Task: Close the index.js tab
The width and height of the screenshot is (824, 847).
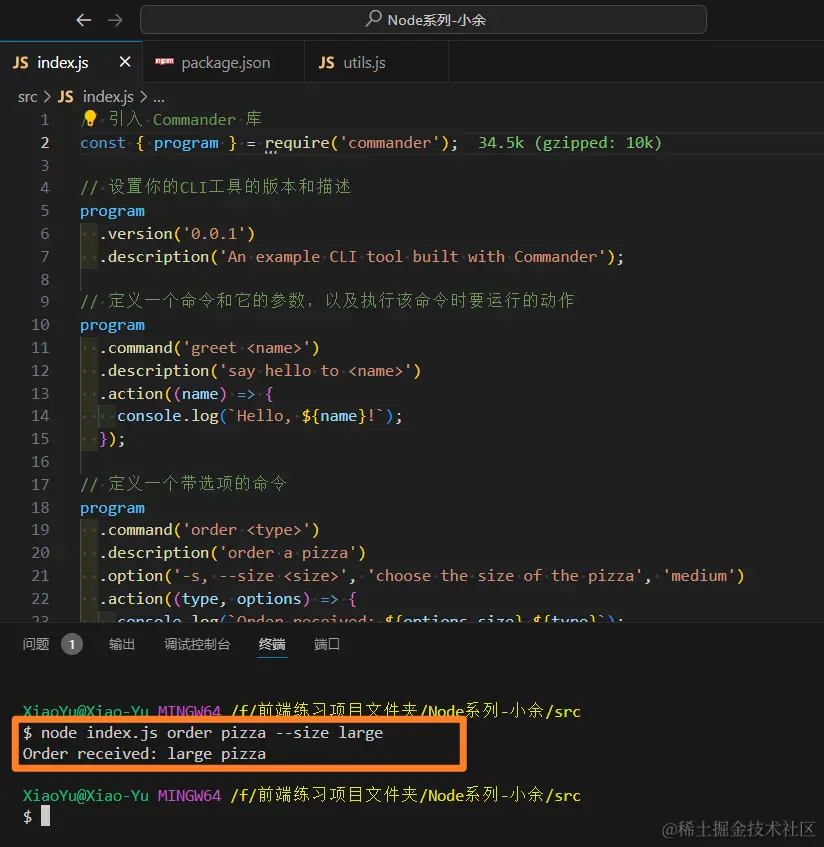Action: pos(125,62)
